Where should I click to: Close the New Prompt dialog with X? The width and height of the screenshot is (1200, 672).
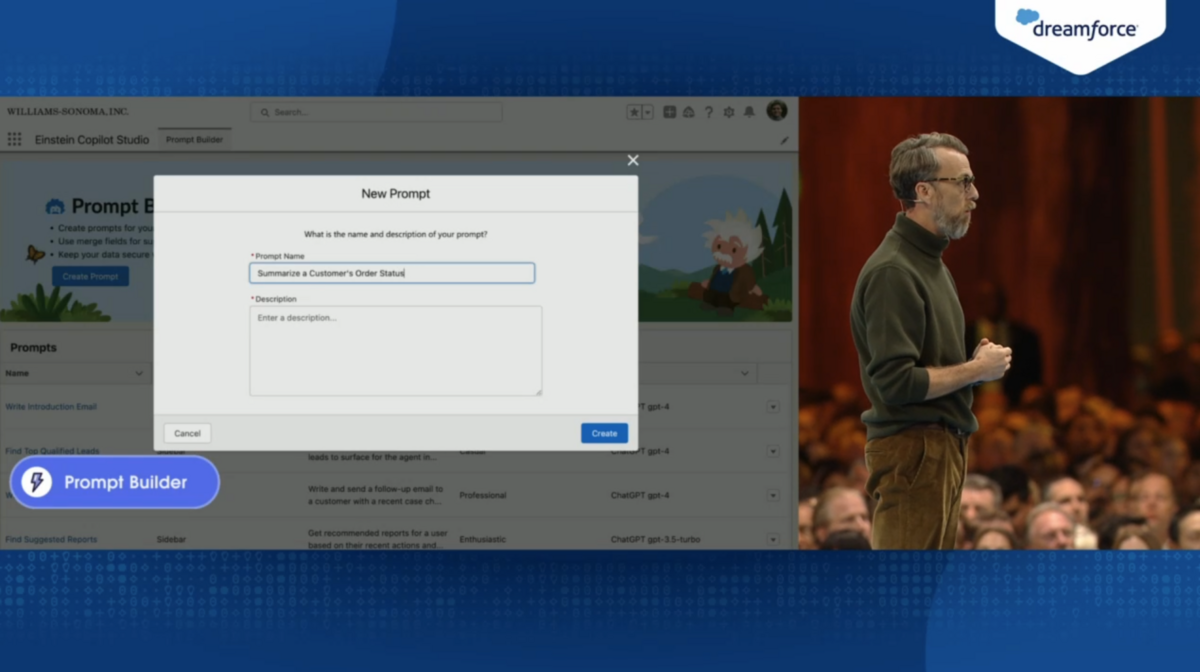[633, 160]
